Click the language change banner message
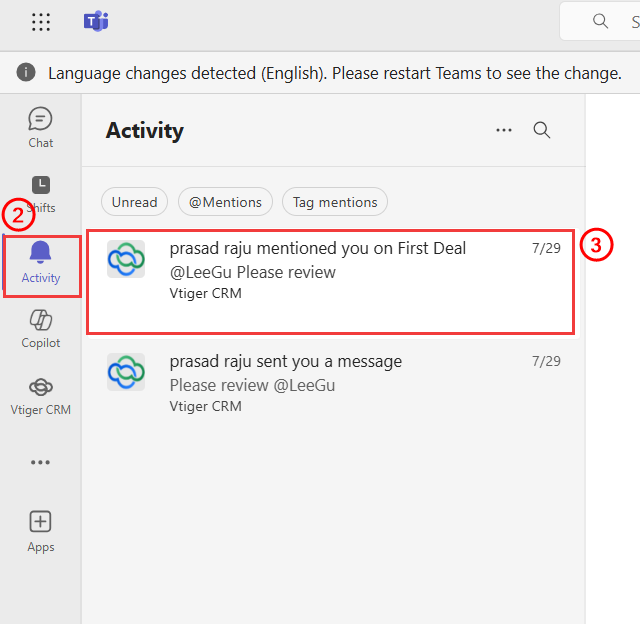 (x=335, y=73)
